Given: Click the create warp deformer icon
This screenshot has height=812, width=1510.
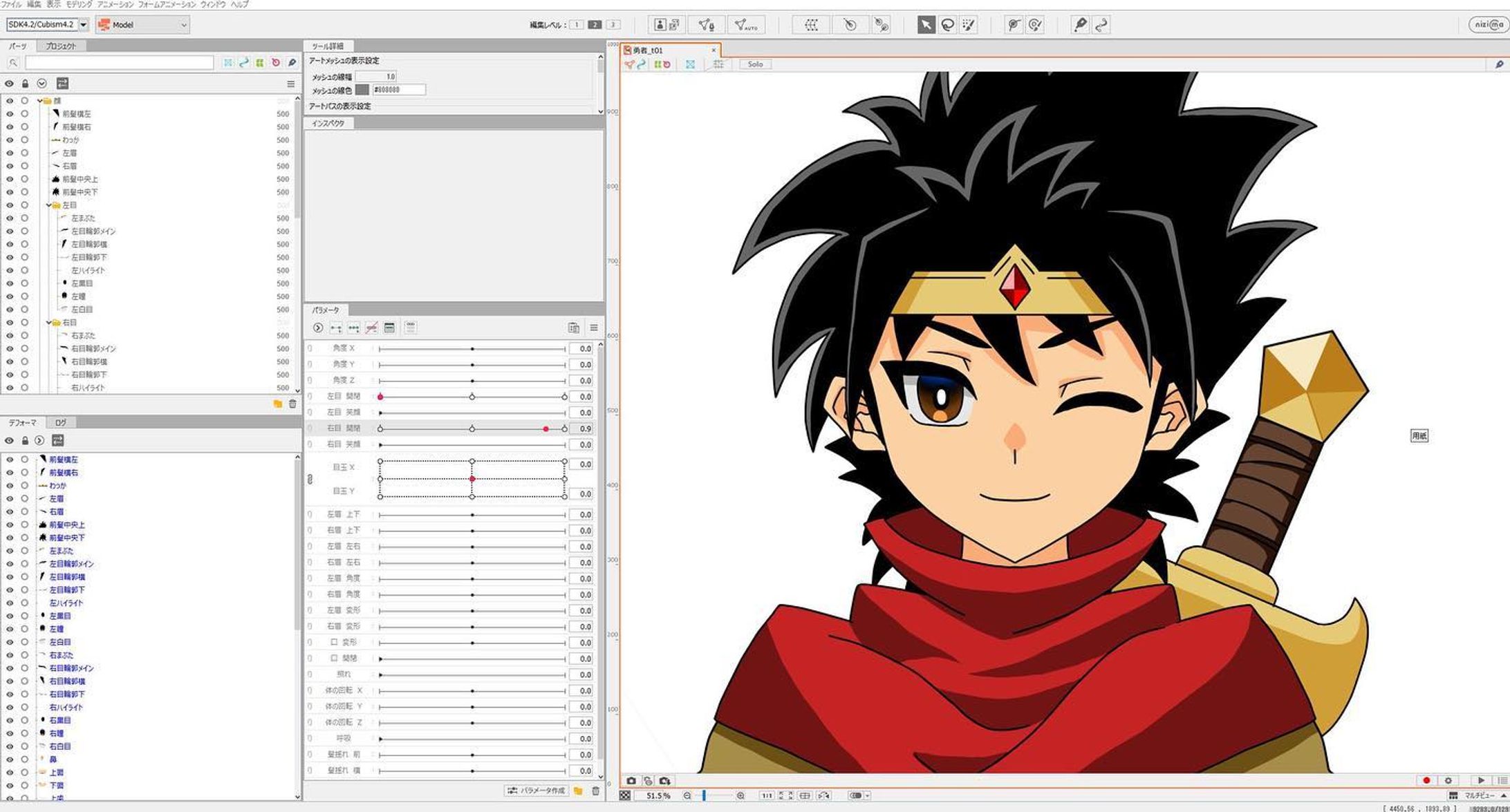Looking at the screenshot, I should (811, 25).
